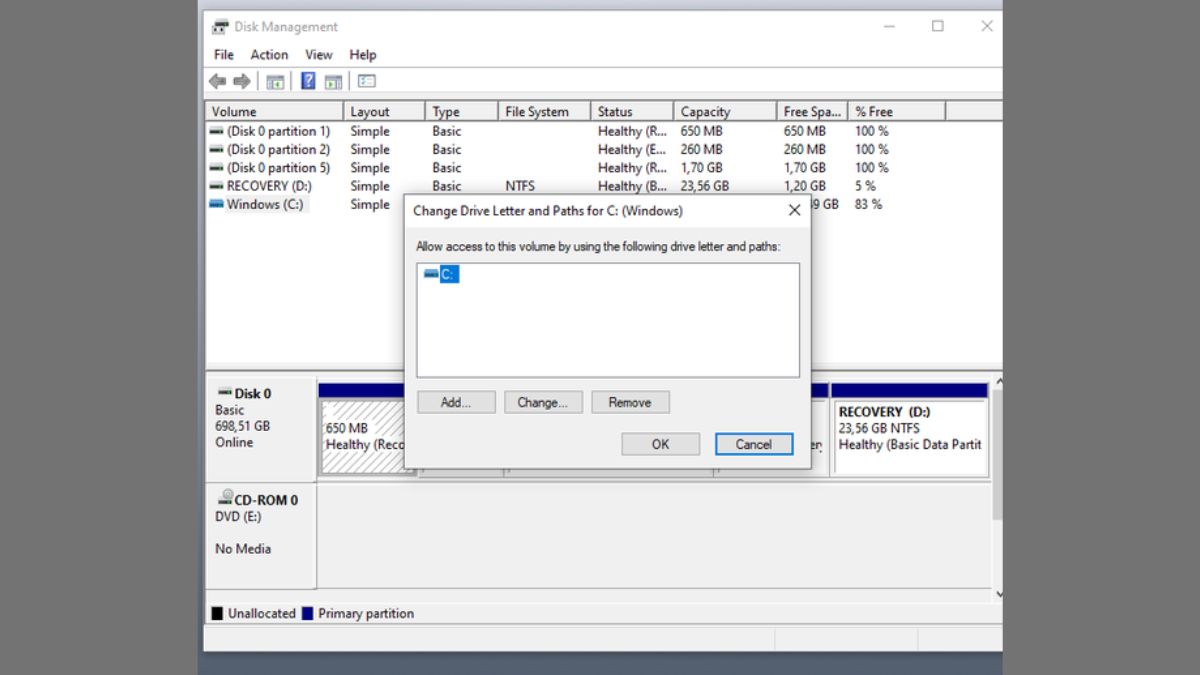The width and height of the screenshot is (1200, 675).
Task: Click the Change... button
Action: (x=543, y=402)
